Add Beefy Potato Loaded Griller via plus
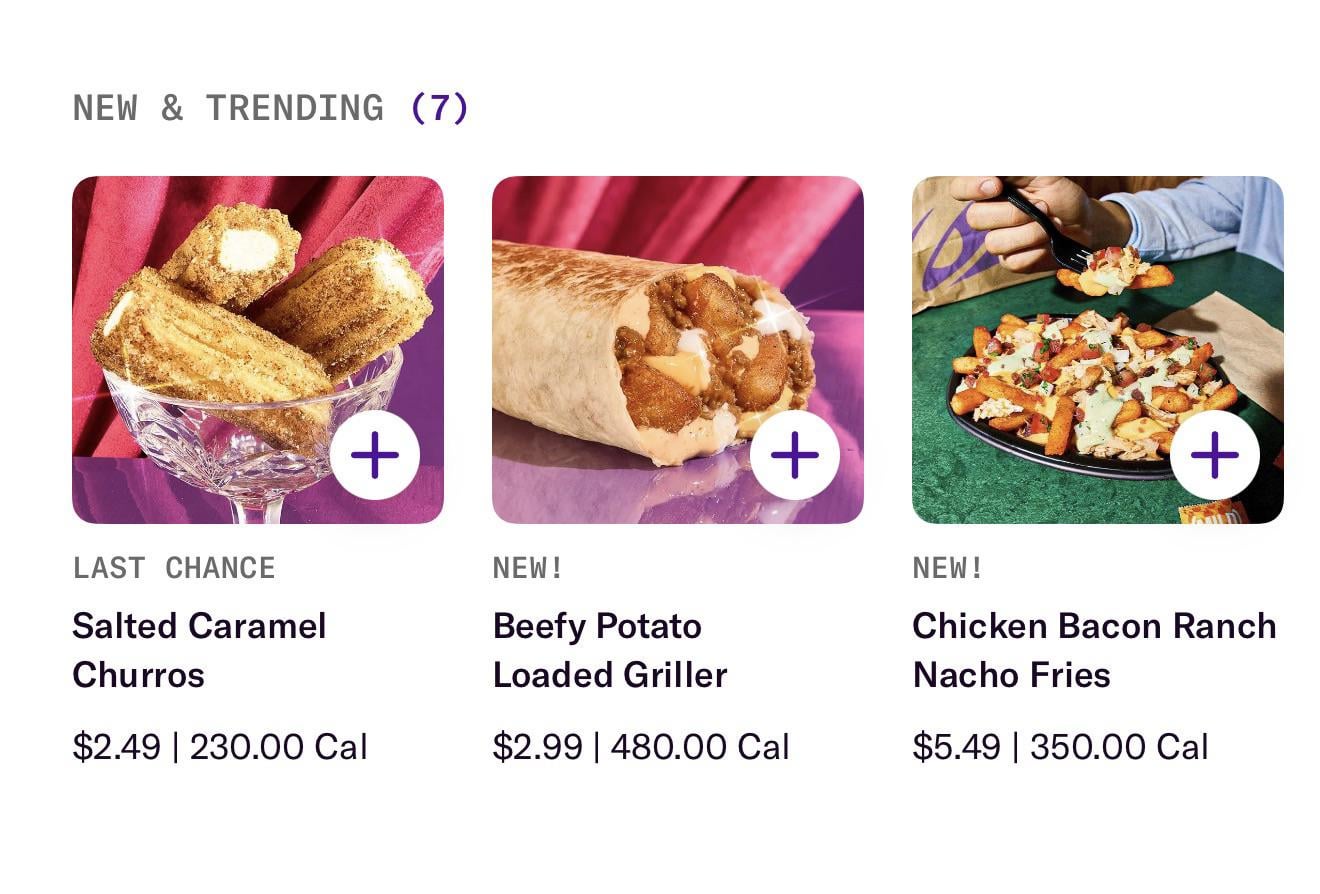Viewport: 1320px width, 894px height. 795,455
